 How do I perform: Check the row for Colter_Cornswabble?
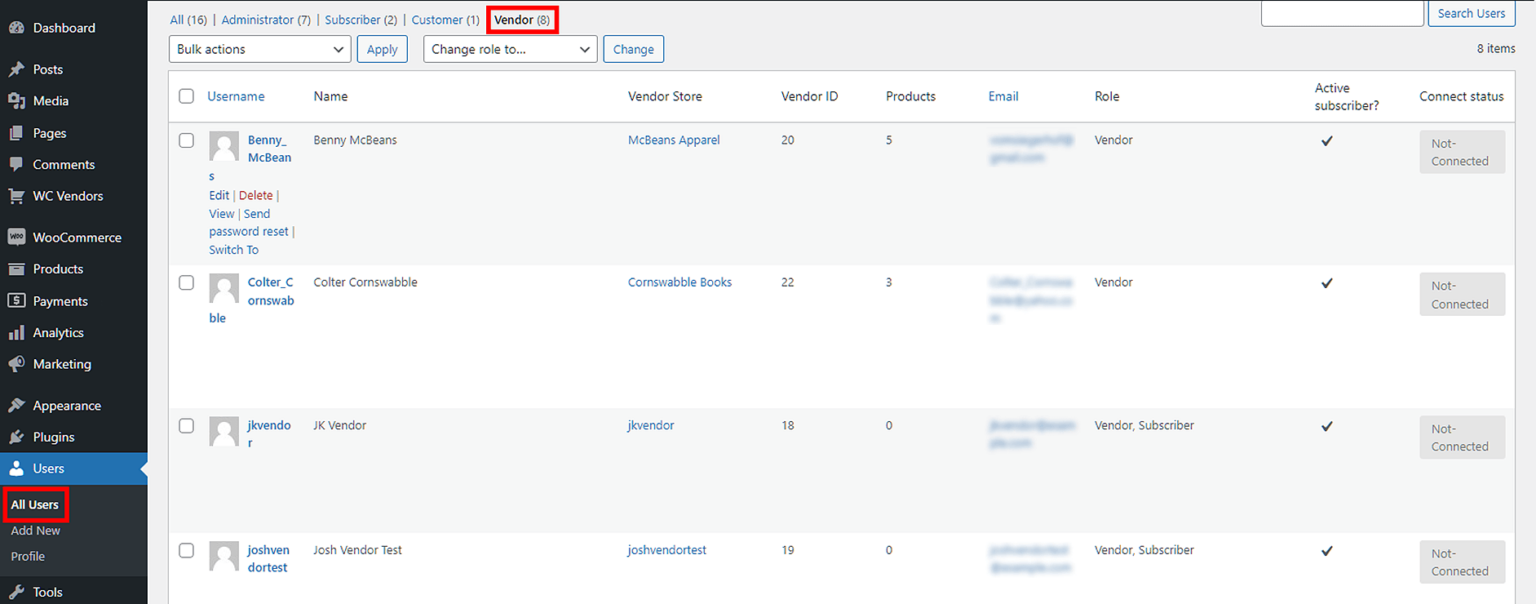186,282
